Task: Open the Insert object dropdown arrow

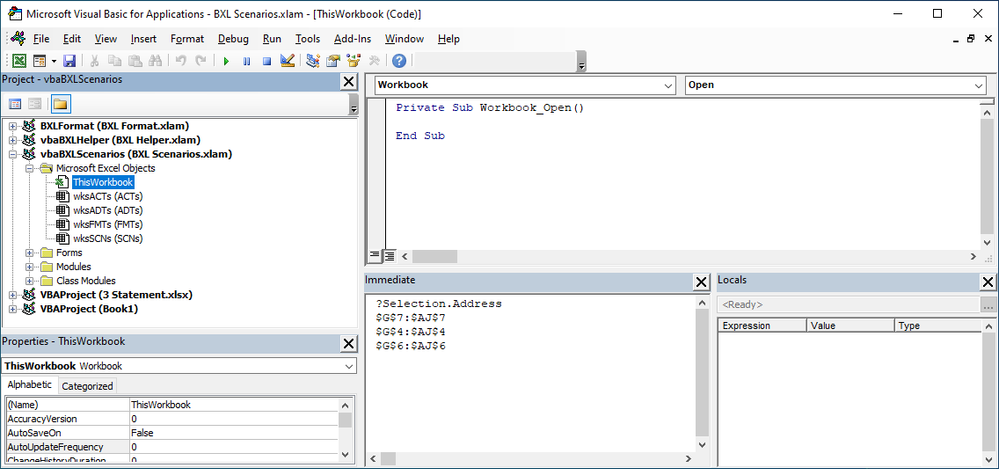Action: pos(54,61)
